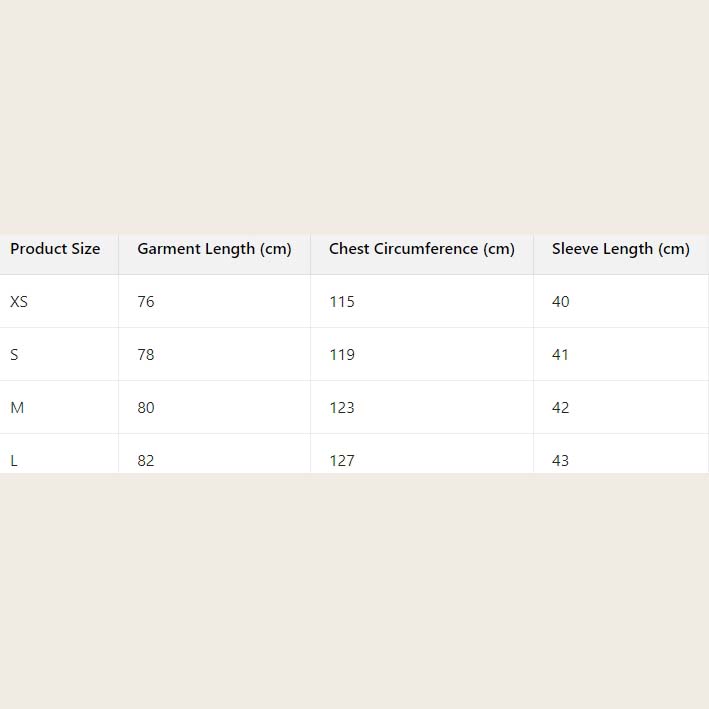Click garment length value 80
The height and width of the screenshot is (709, 709).
tap(146, 408)
